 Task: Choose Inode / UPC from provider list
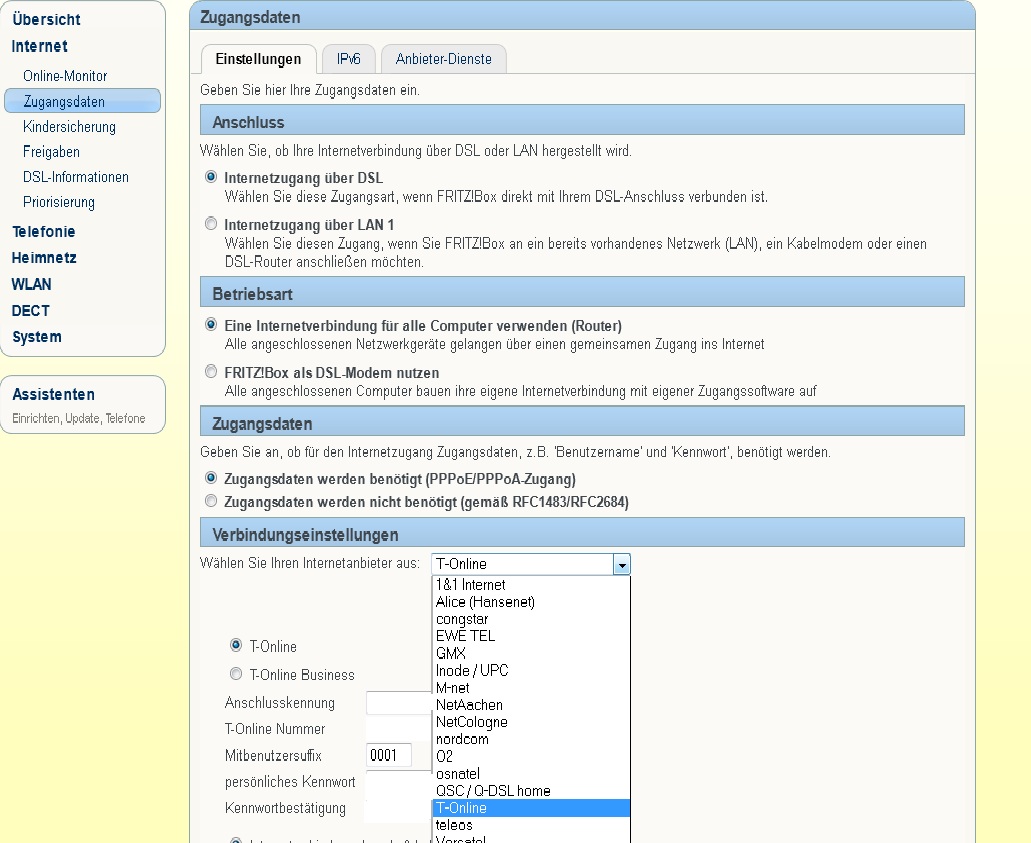coord(531,670)
